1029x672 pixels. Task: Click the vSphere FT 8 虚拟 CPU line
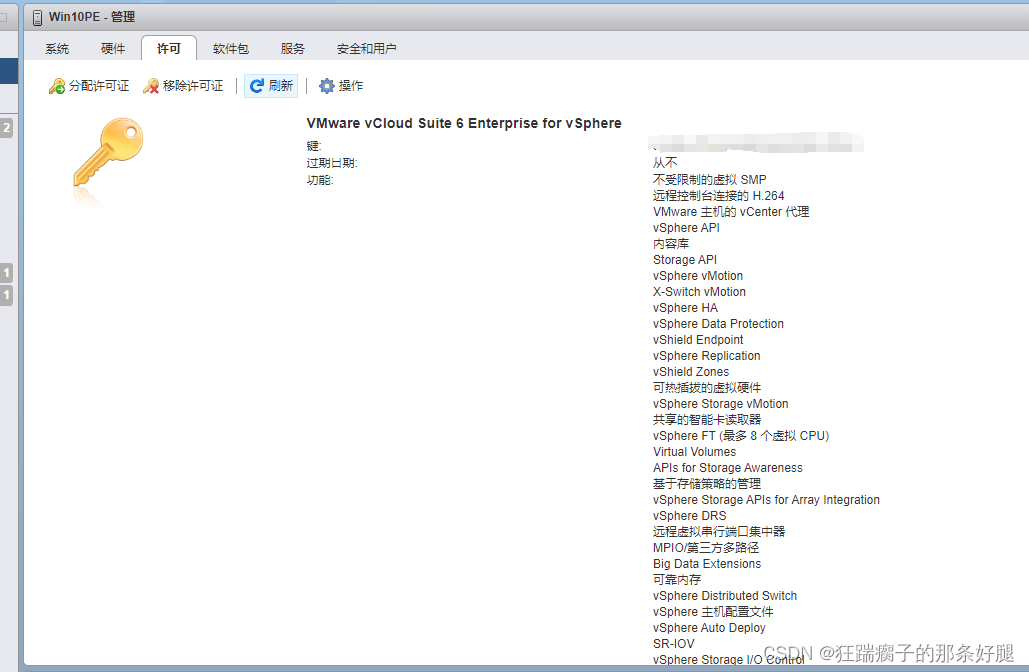(742, 436)
